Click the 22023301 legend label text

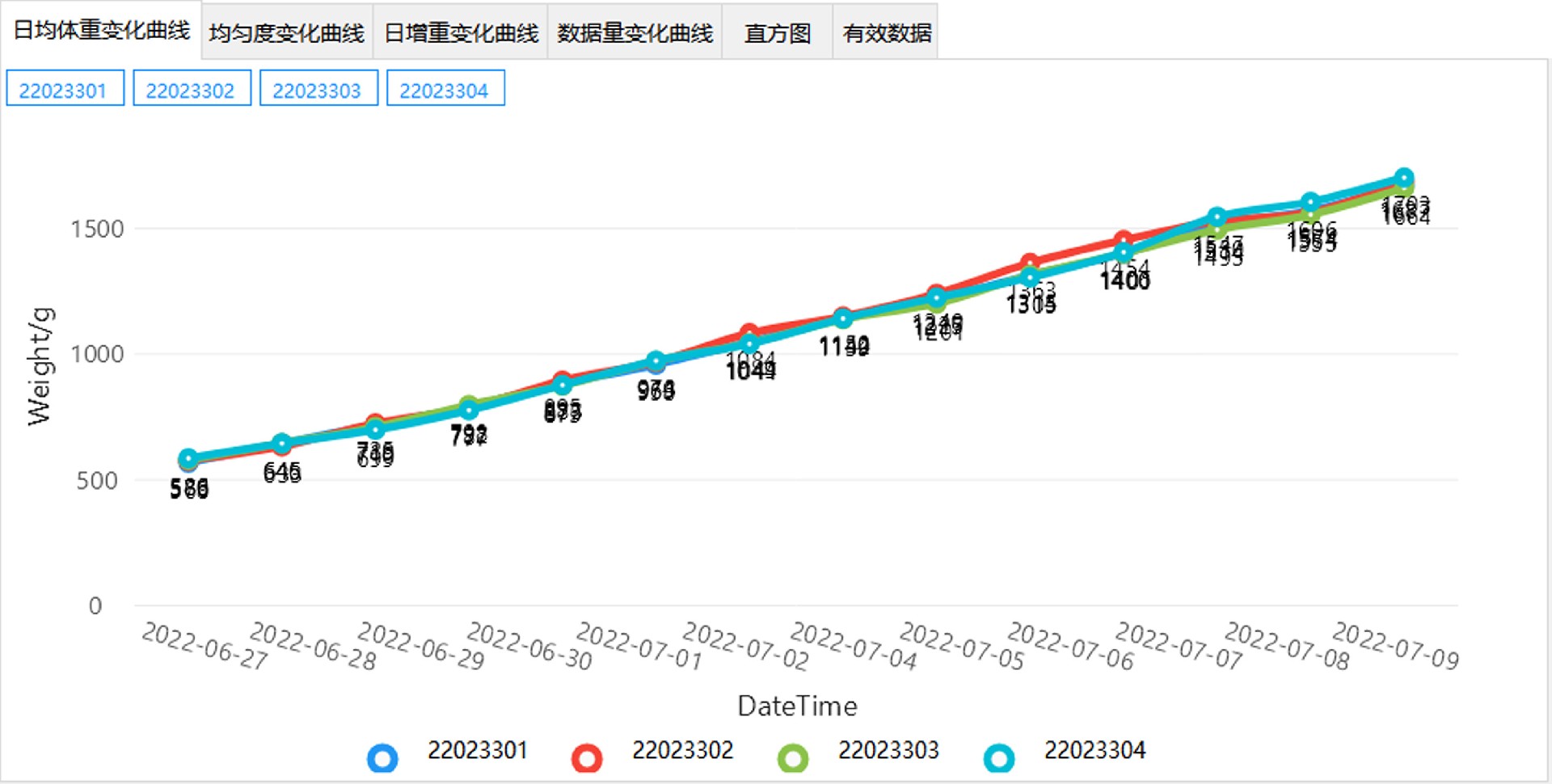pos(477,751)
